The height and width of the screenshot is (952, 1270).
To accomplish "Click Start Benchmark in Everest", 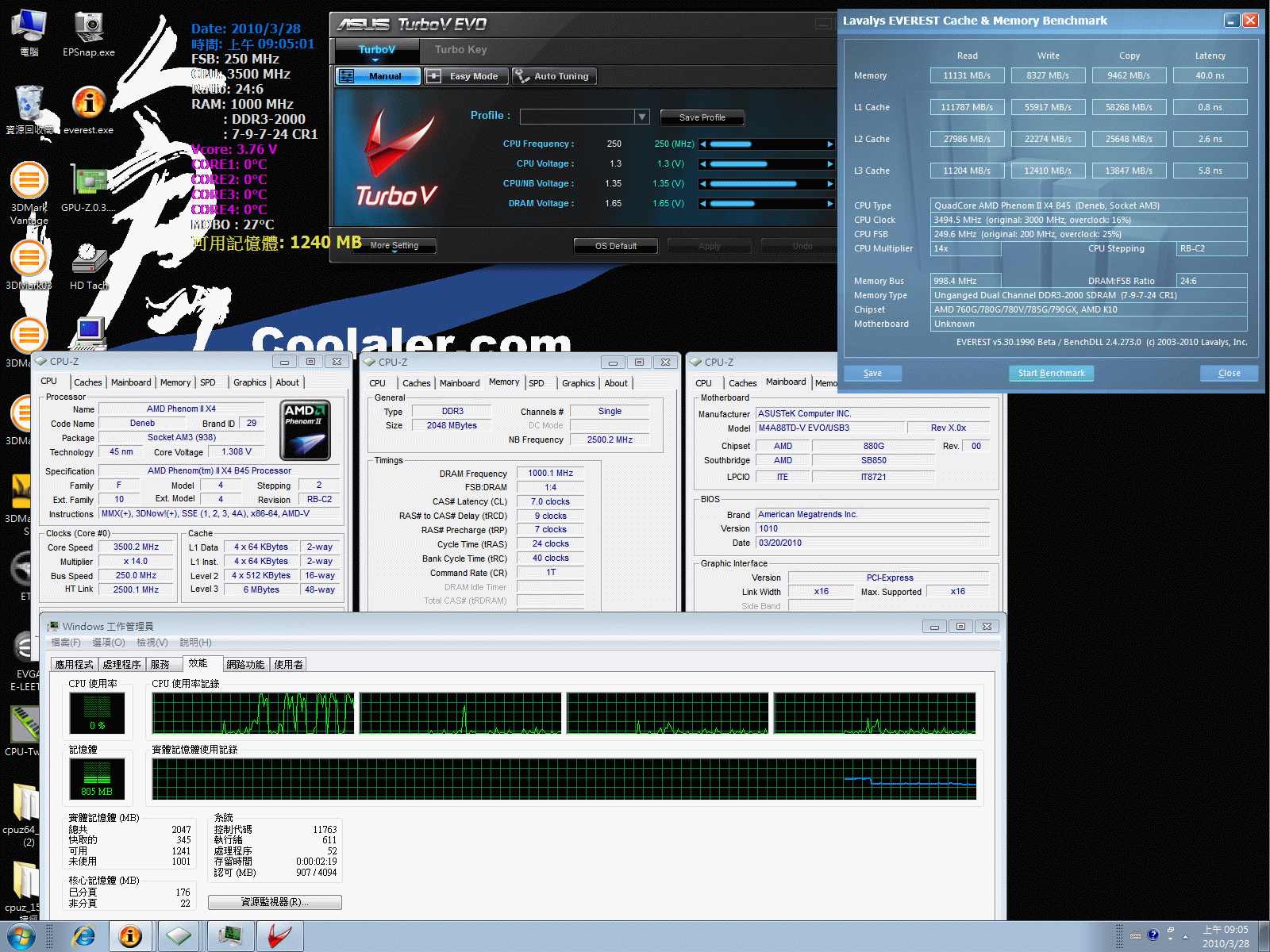I will [1051, 373].
